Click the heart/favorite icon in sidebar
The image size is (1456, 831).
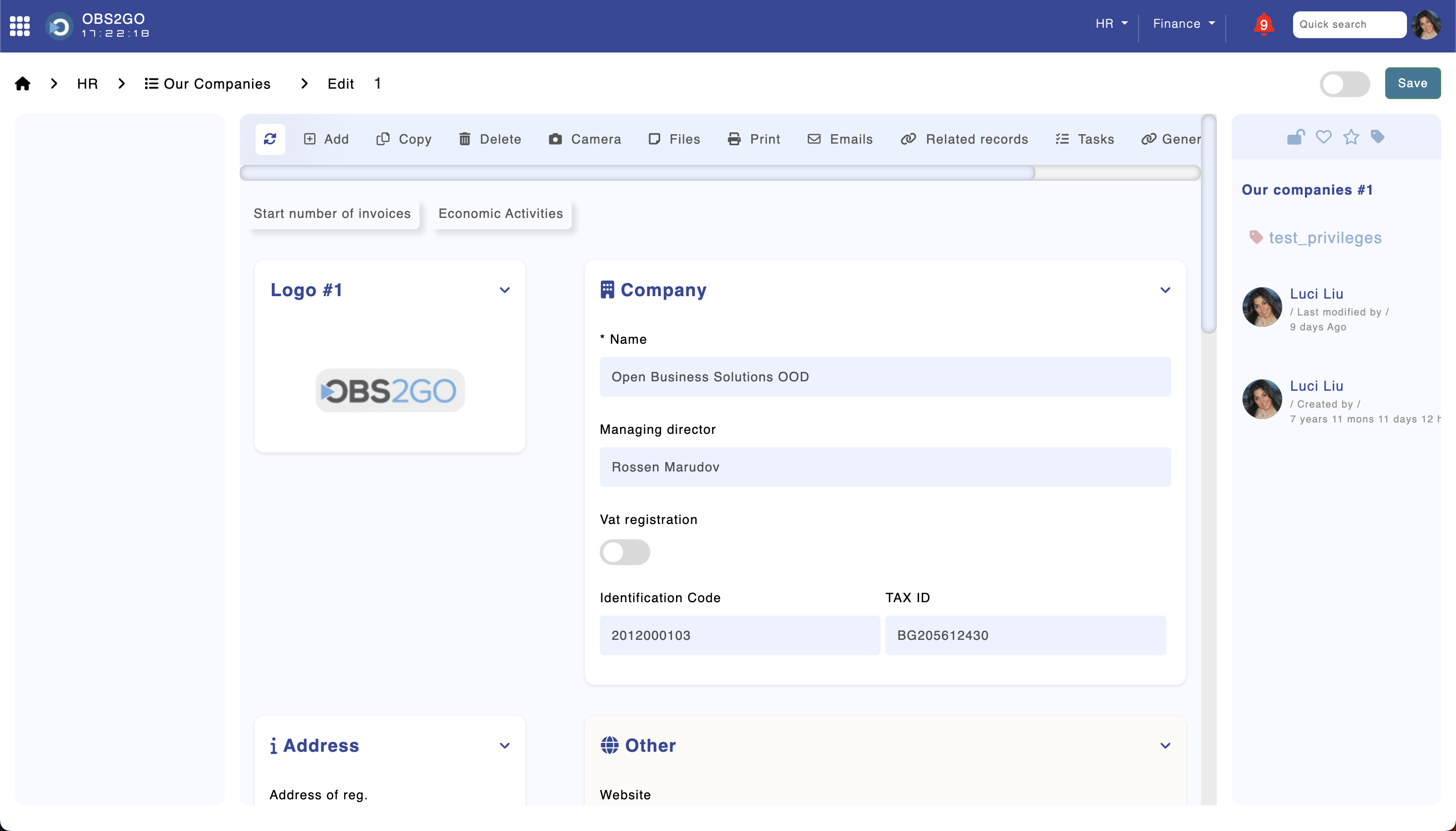coord(1324,138)
